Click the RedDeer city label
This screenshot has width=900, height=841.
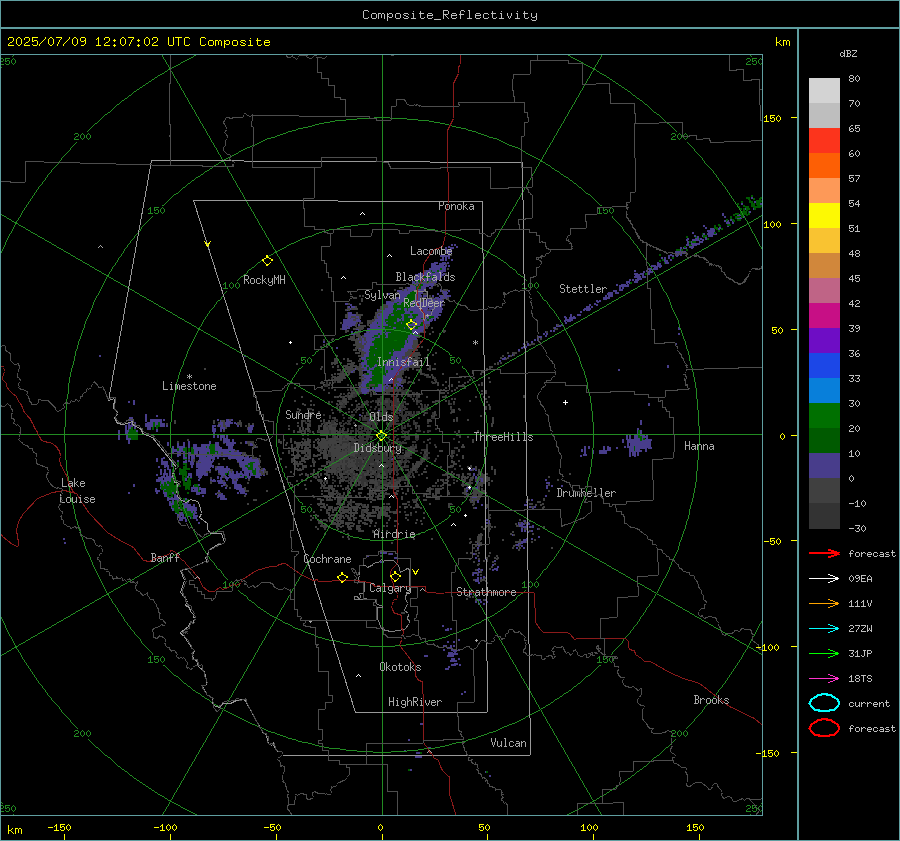424,303
